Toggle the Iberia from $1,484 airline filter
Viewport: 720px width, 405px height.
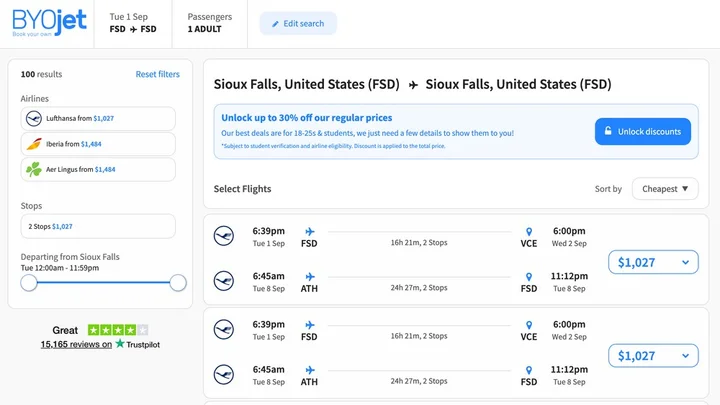point(98,144)
